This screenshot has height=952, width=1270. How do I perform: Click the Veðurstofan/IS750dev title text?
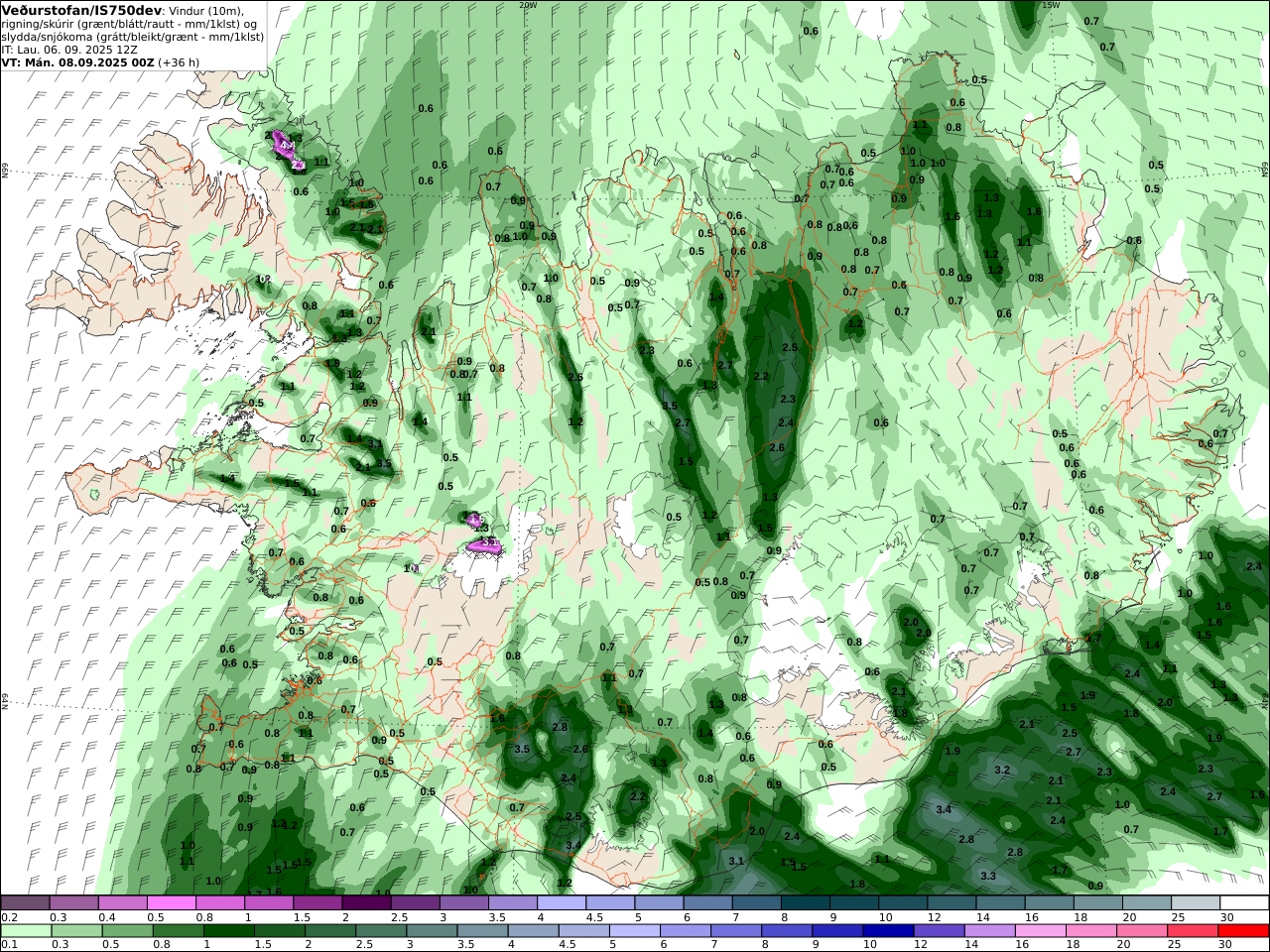point(81,10)
